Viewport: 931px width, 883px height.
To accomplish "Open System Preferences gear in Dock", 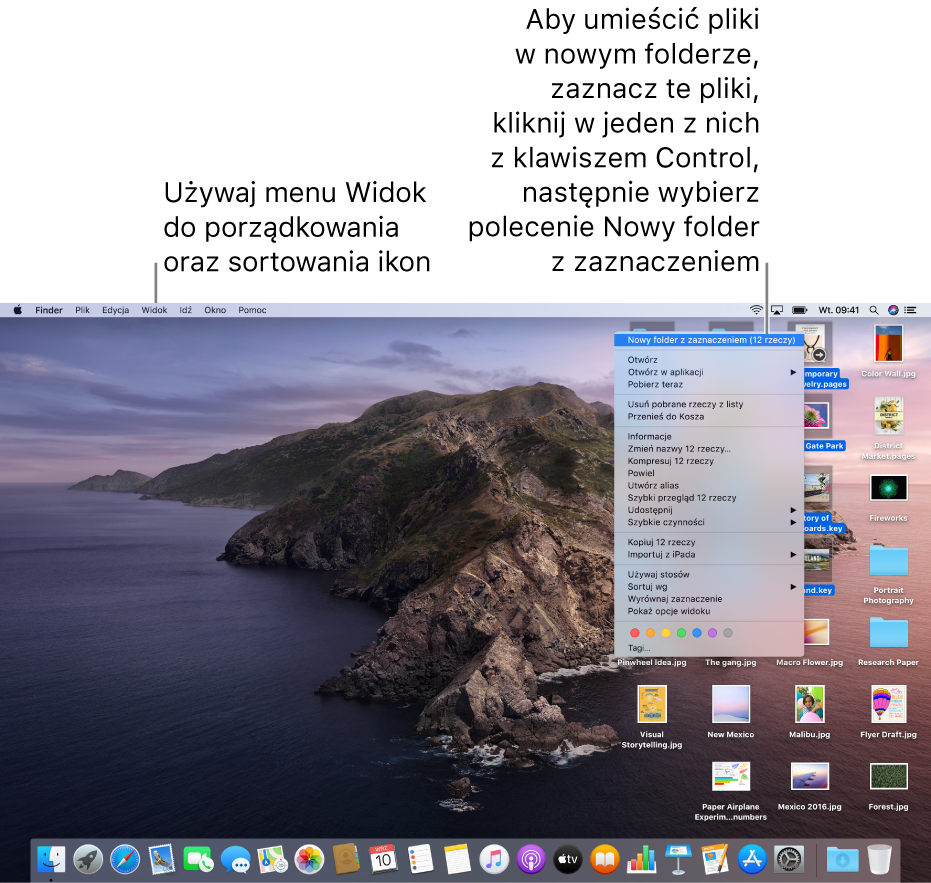I will 789,859.
